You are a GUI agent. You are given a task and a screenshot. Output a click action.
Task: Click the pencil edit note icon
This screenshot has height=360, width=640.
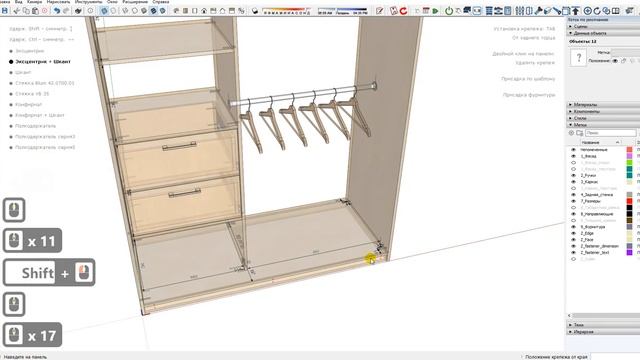[x=380, y=11]
